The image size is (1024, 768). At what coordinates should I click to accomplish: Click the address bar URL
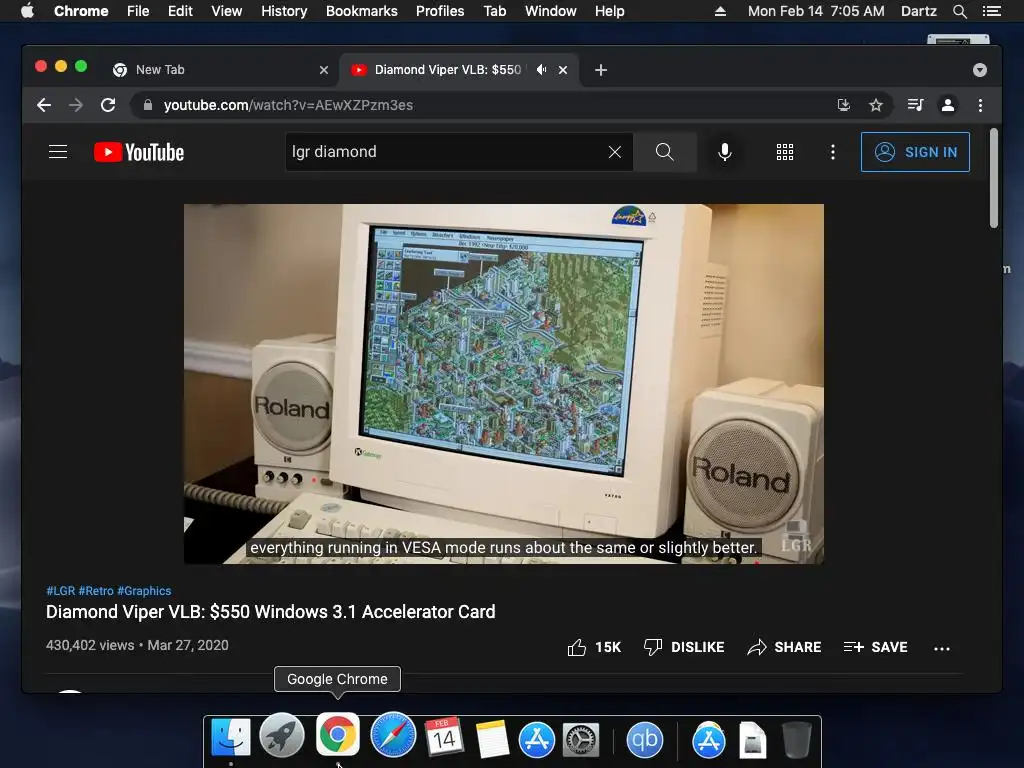[288, 105]
